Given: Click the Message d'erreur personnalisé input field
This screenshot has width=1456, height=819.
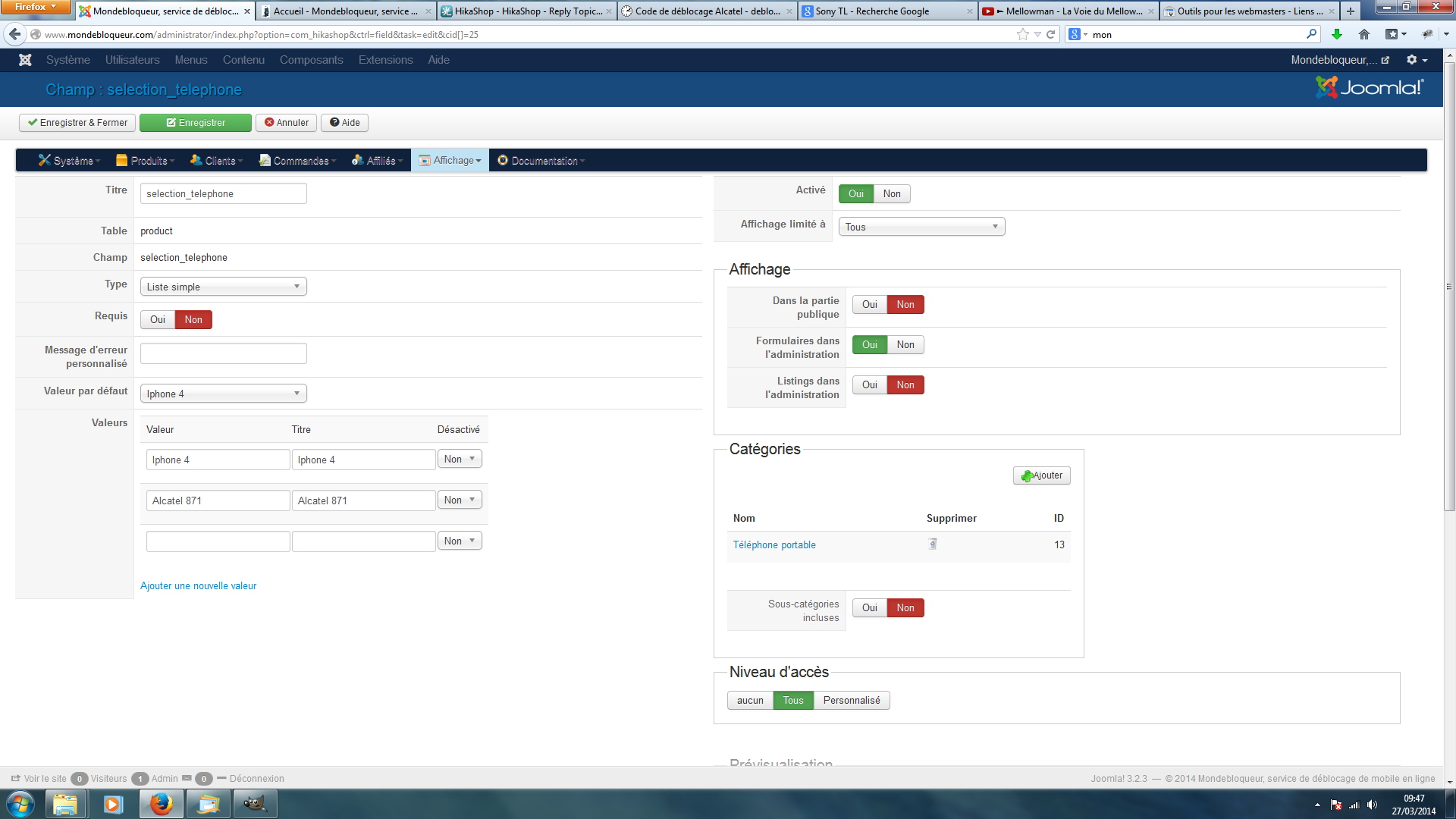Looking at the screenshot, I should pyautogui.click(x=223, y=353).
